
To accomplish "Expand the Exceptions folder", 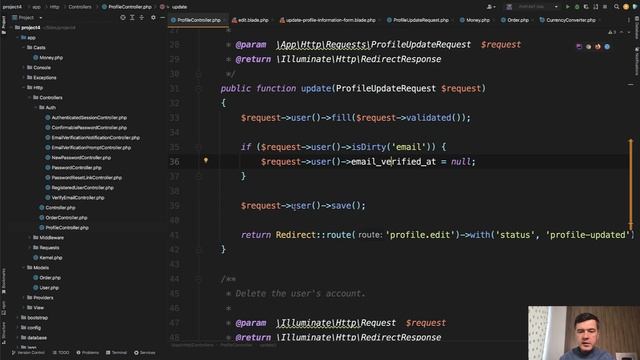I will (x=23, y=78).
